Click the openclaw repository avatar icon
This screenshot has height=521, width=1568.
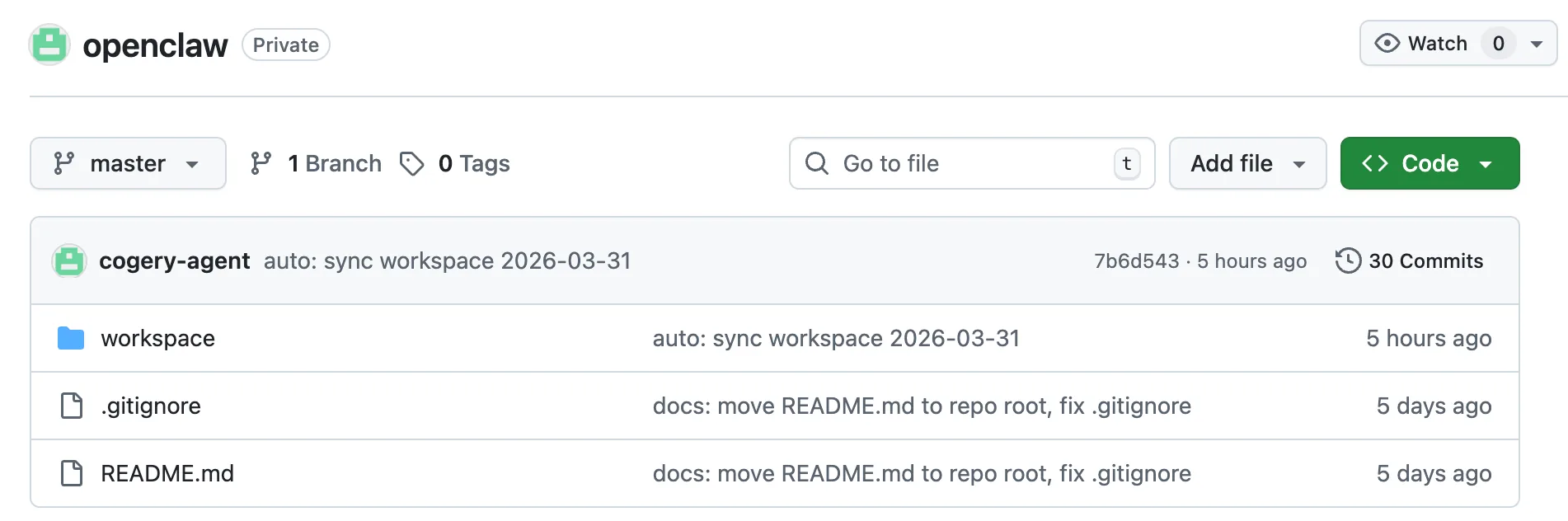[x=49, y=45]
